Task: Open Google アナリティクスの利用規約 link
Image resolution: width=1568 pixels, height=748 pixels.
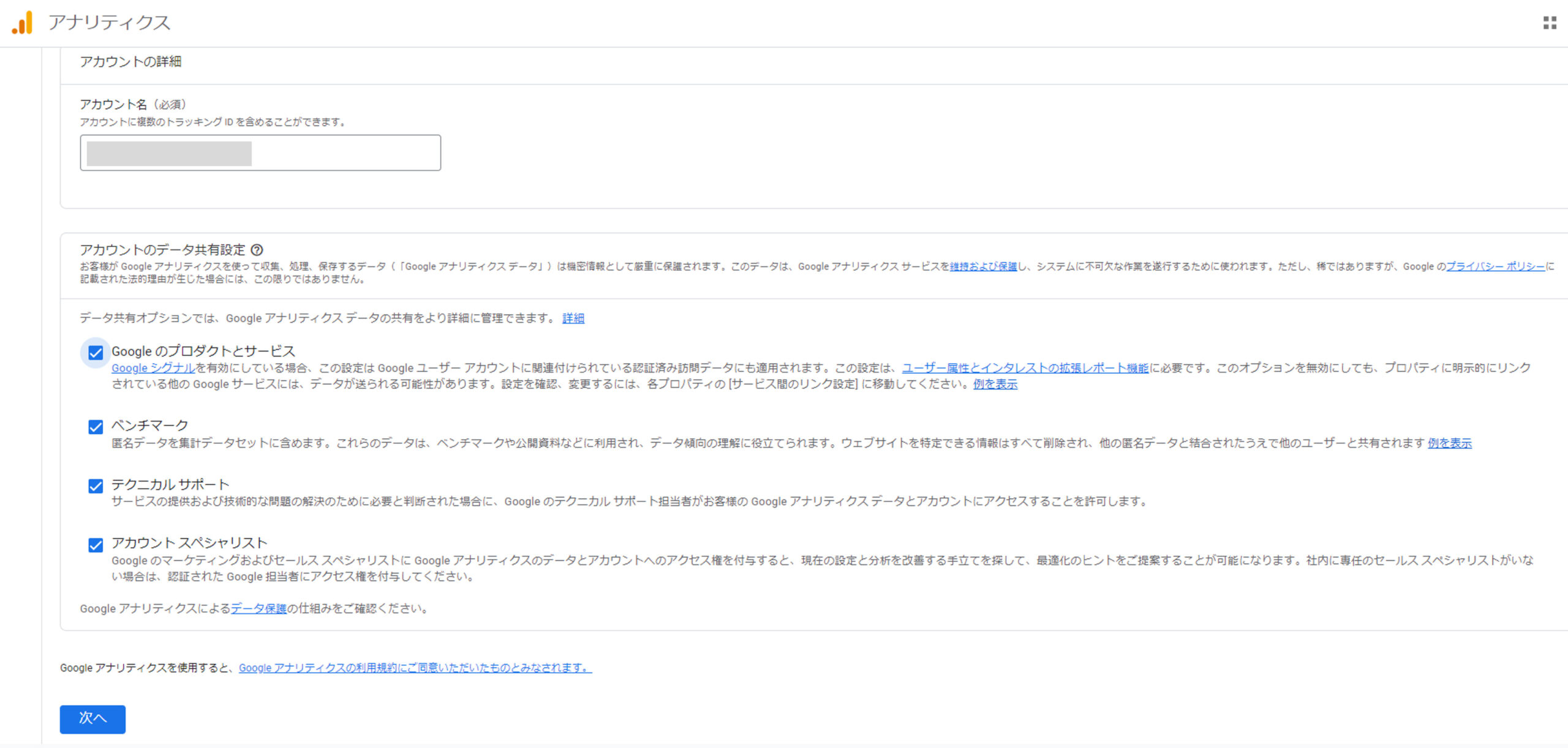Action: [x=415, y=668]
